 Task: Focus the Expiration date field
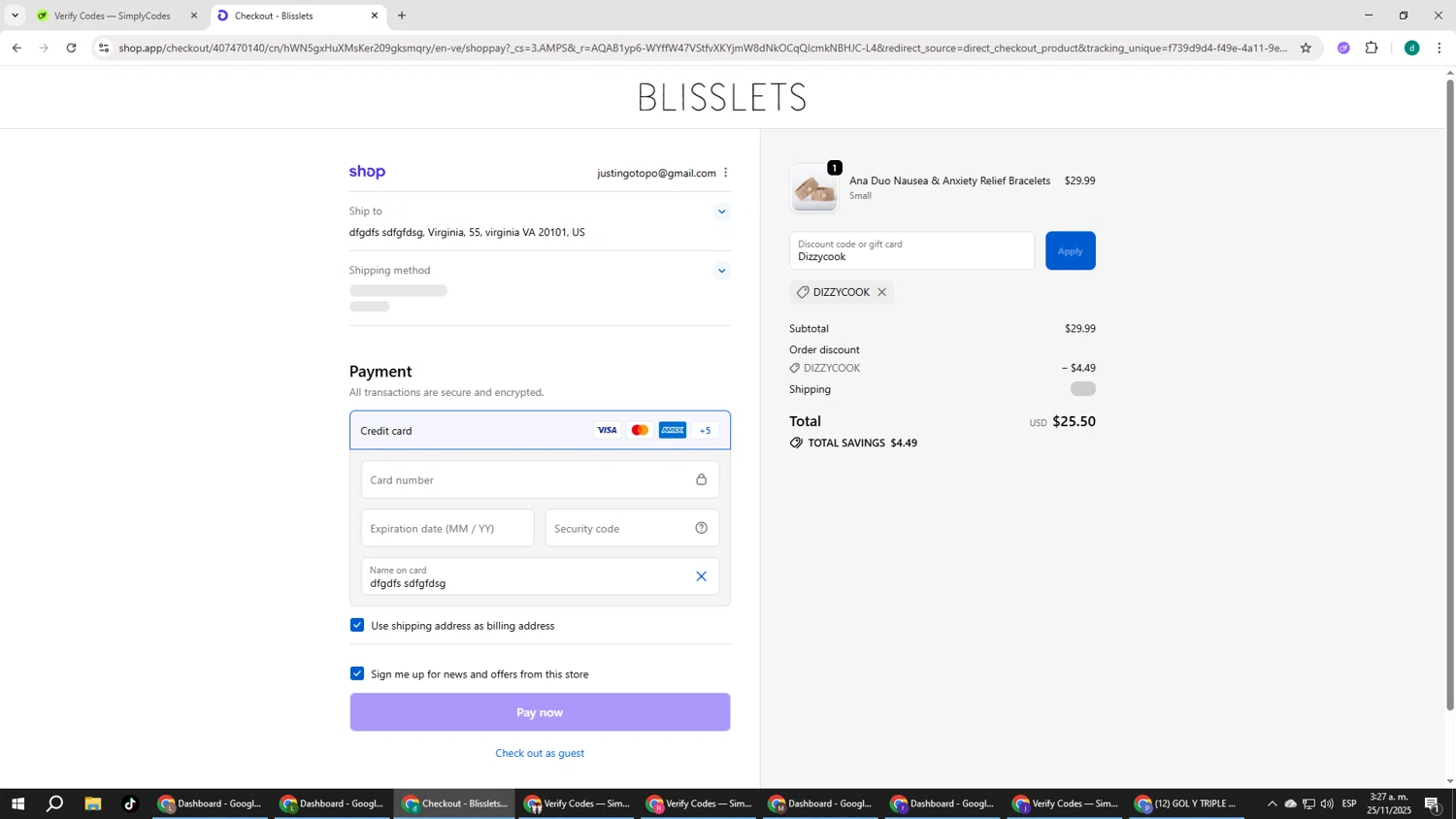tap(447, 528)
